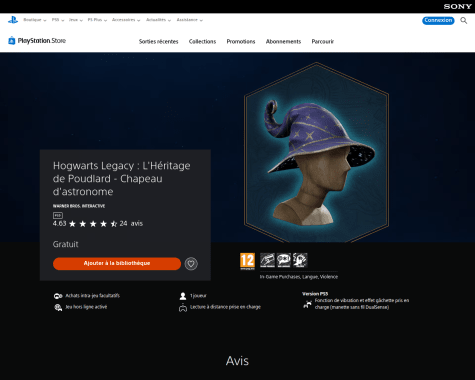Open the Collections tab
The height and width of the screenshot is (380, 475).
click(202, 42)
